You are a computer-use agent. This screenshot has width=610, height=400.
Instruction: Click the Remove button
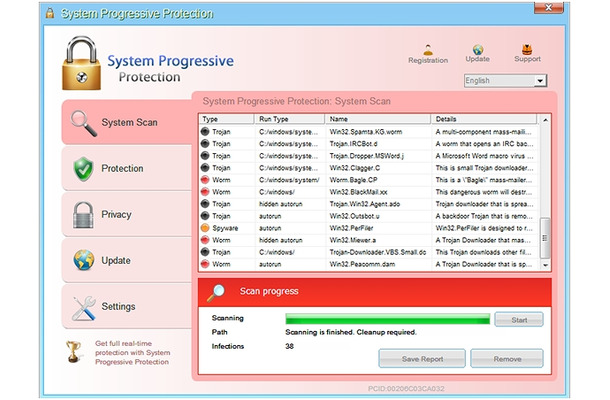507,359
